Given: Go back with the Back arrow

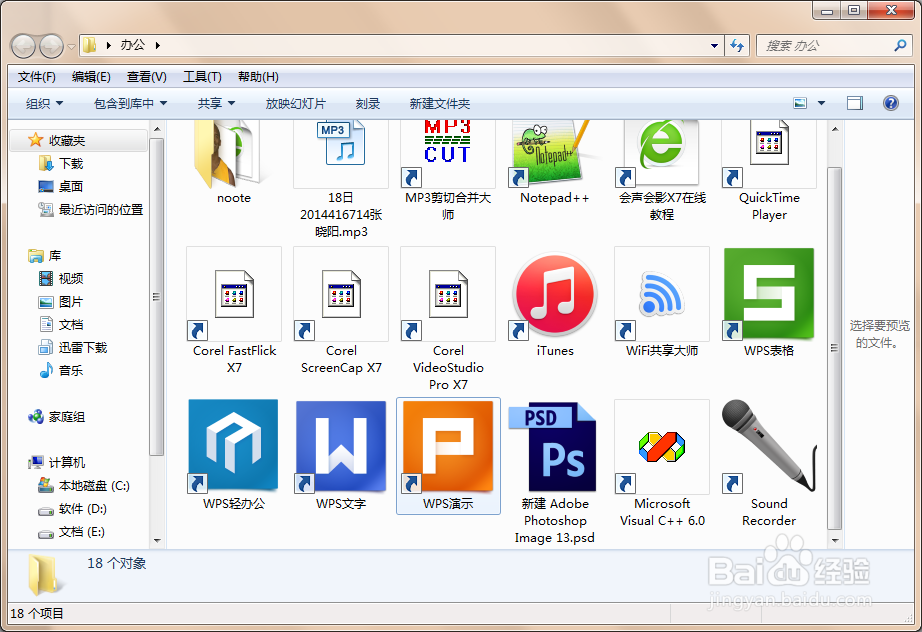Looking at the screenshot, I should tap(24, 46).
